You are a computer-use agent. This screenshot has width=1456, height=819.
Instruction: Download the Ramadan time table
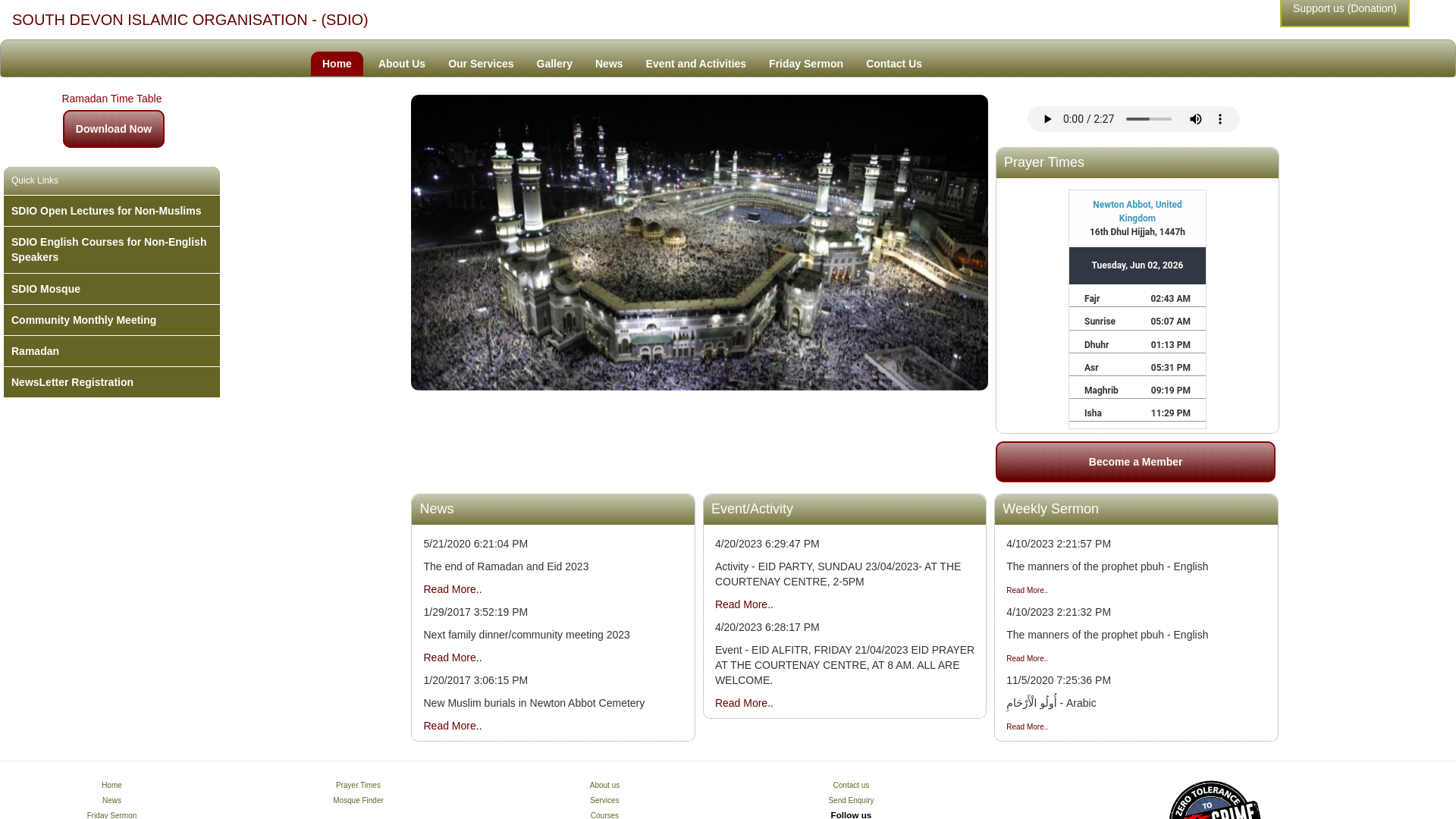coord(114,129)
